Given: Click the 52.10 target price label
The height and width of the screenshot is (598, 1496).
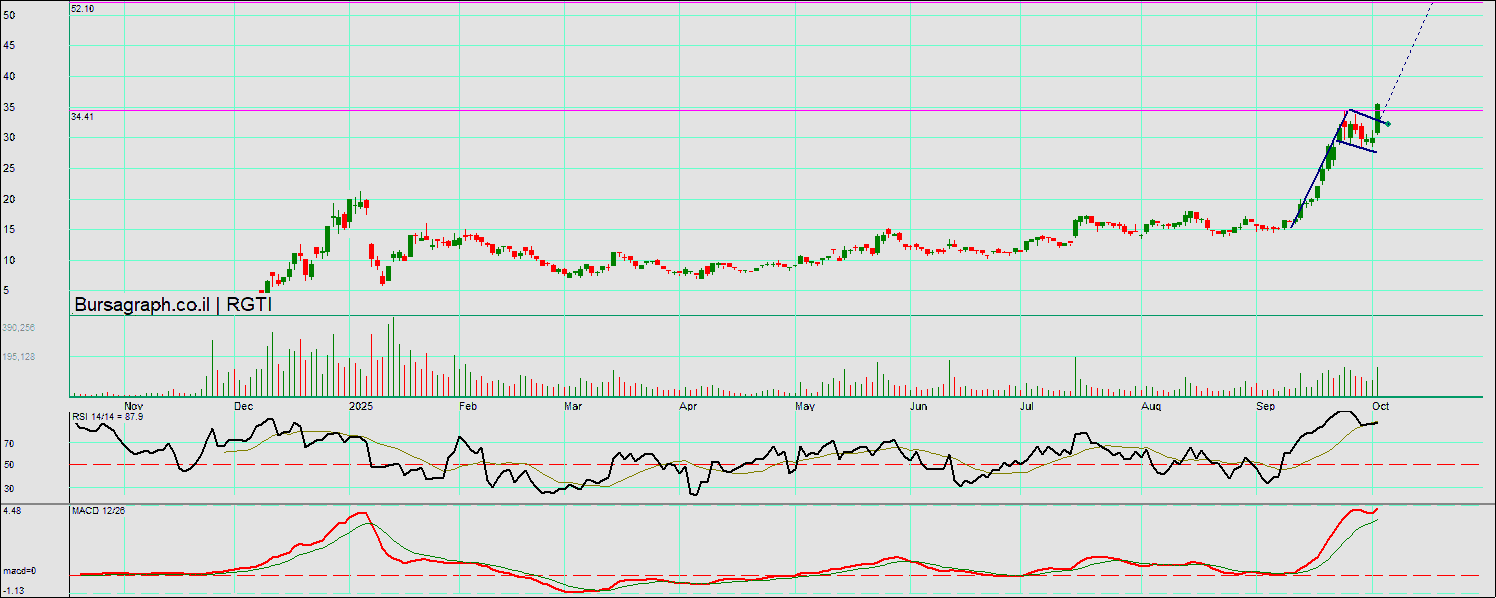Looking at the screenshot, I should pyautogui.click(x=82, y=8).
